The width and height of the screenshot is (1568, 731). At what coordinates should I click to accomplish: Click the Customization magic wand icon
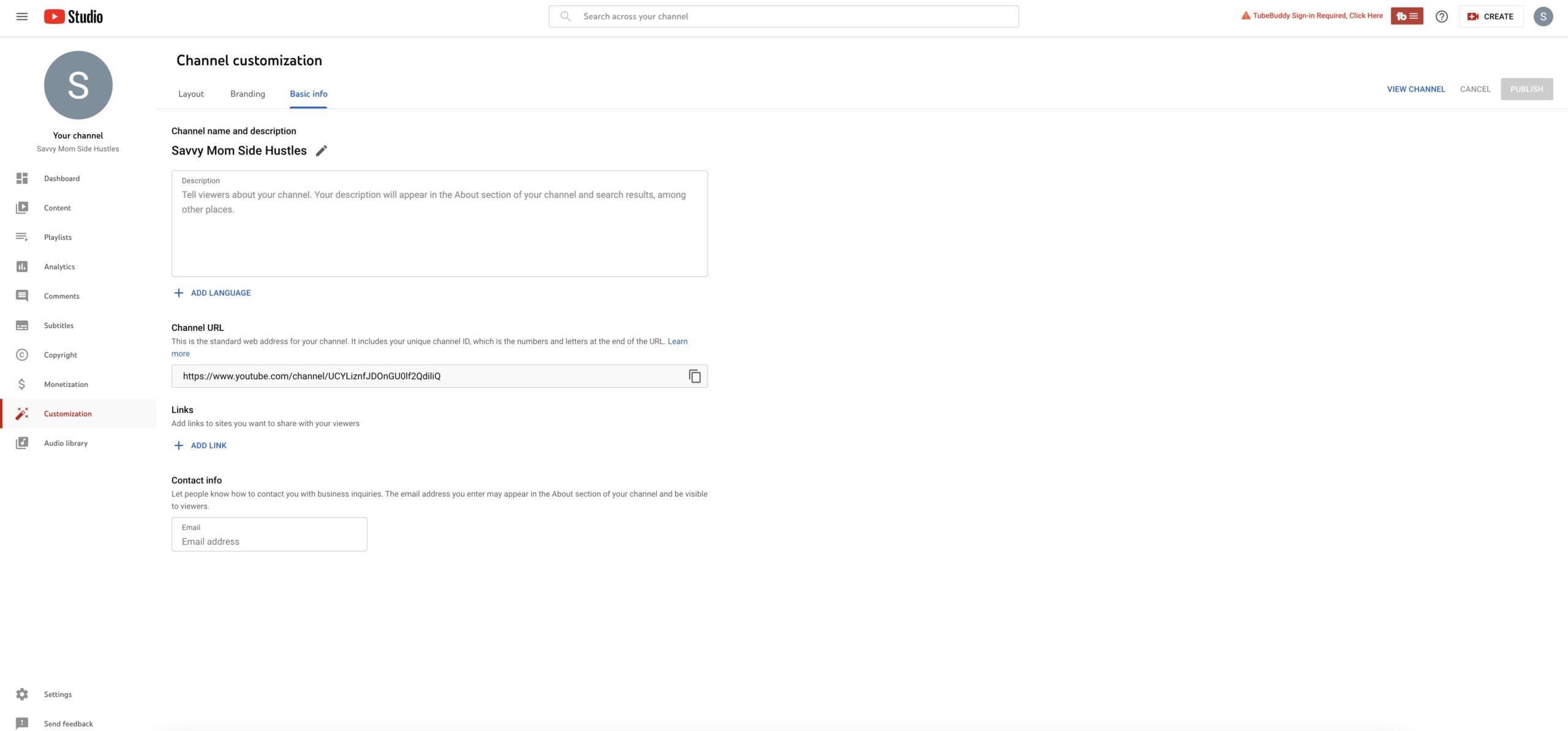tap(22, 414)
